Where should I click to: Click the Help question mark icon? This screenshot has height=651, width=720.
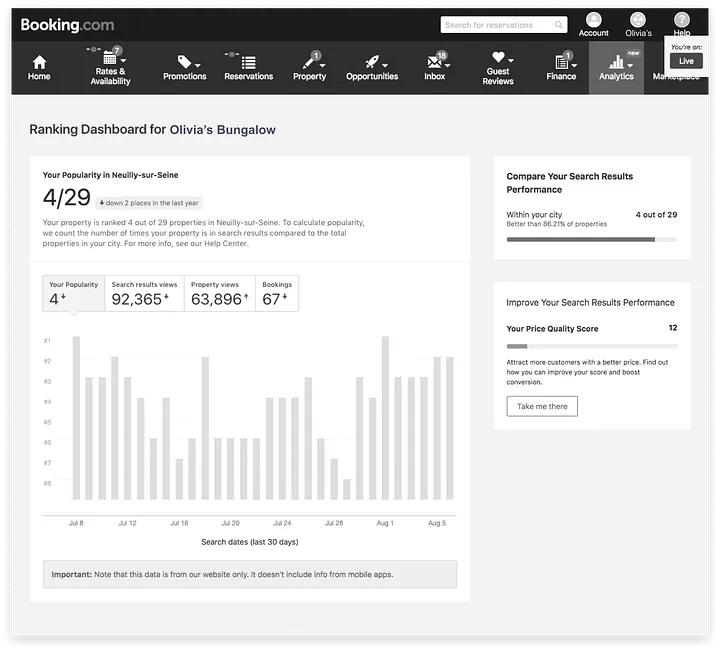click(x=682, y=20)
